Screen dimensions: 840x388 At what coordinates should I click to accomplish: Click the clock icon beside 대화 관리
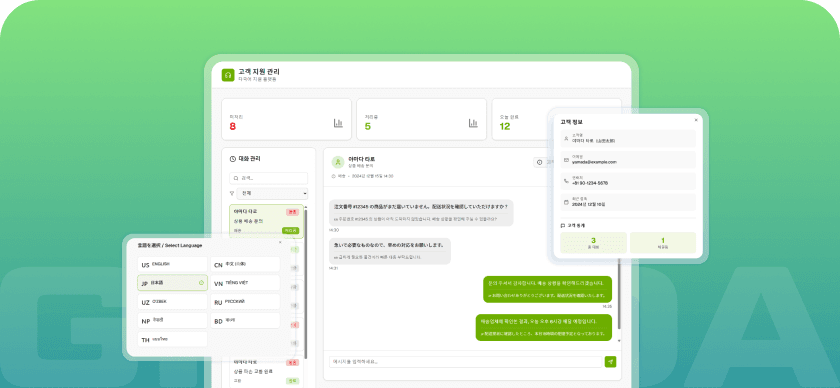pyautogui.click(x=232, y=159)
